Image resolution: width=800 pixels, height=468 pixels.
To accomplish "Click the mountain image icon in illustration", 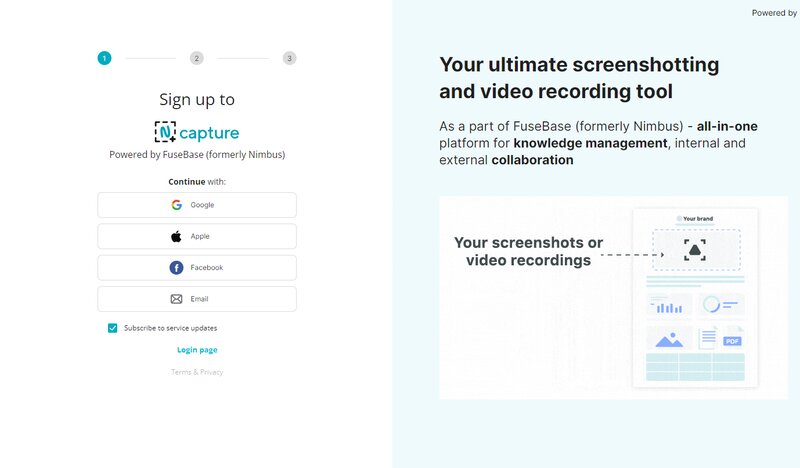I will [x=669, y=339].
